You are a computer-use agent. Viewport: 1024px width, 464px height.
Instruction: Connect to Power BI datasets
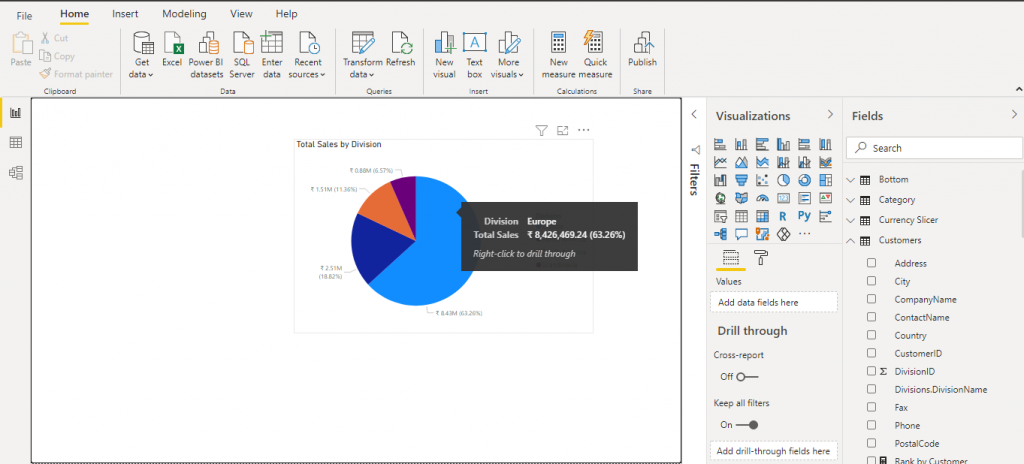(x=206, y=55)
